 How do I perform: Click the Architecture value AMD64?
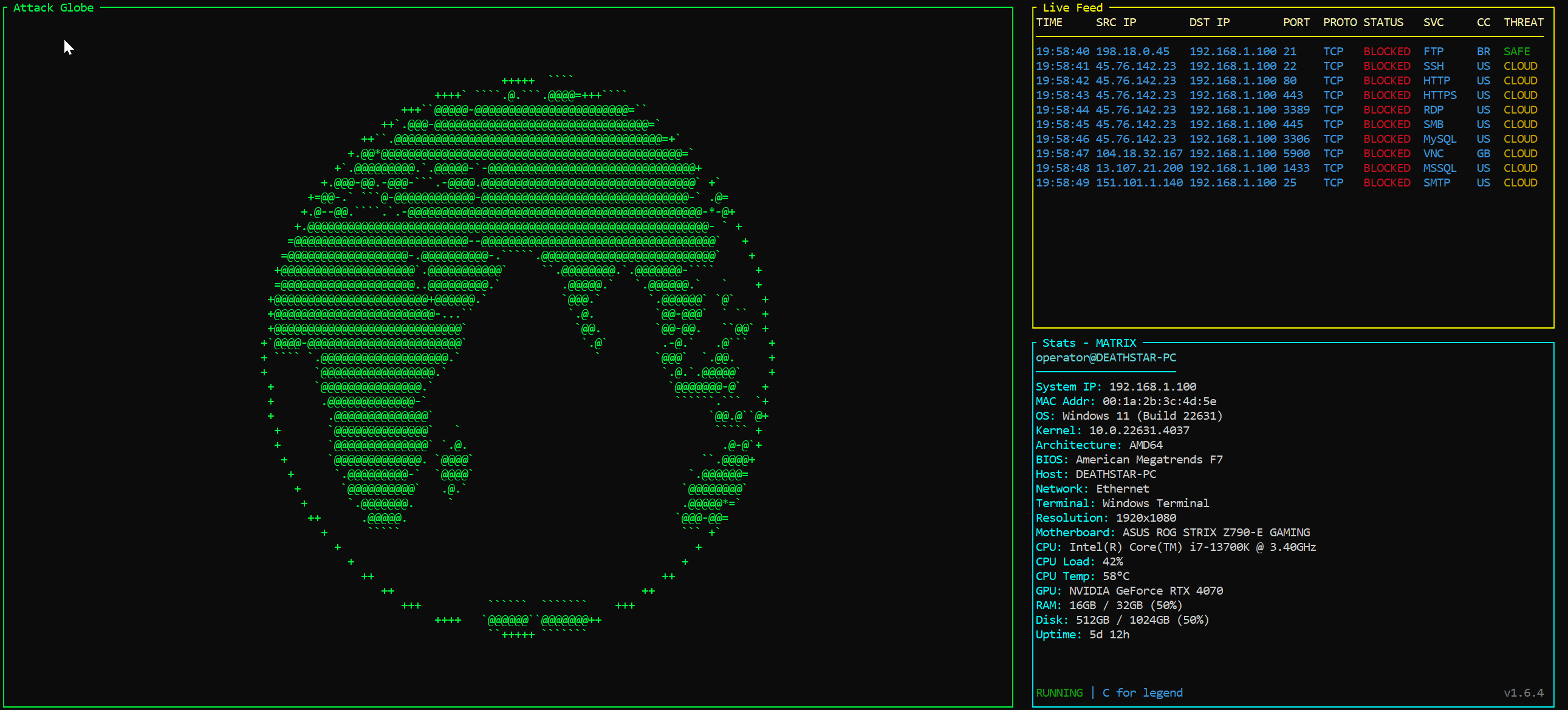(1146, 445)
